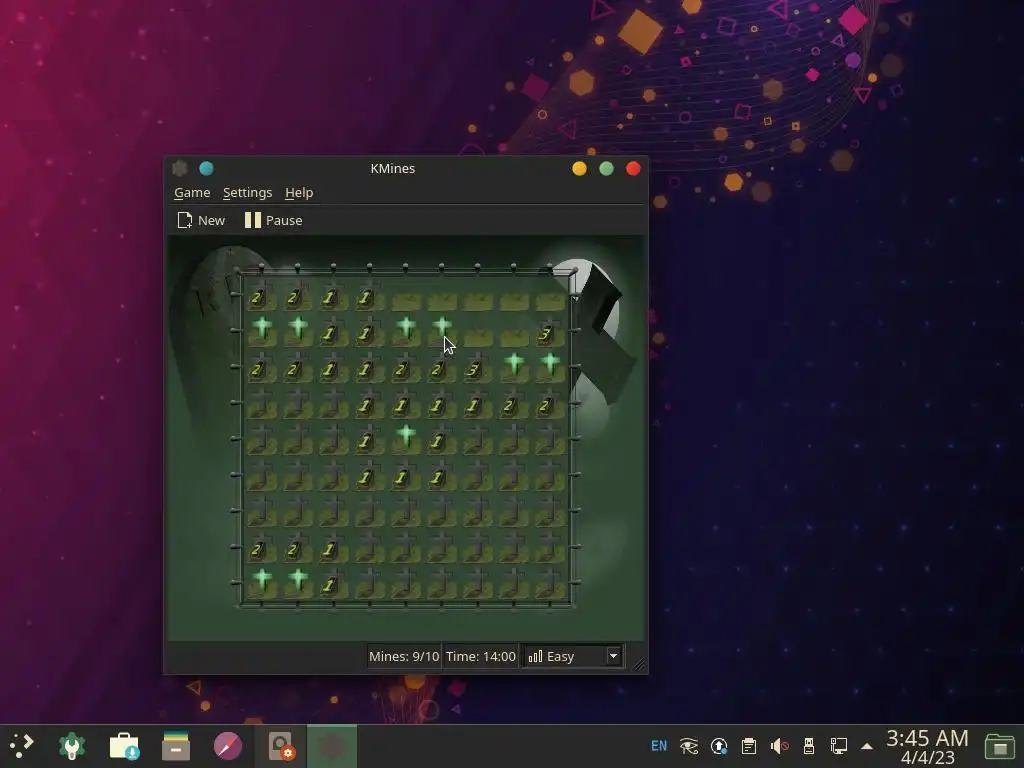Click the flag at the right end of third row
Screen dimensions: 1024x768
coord(550,368)
